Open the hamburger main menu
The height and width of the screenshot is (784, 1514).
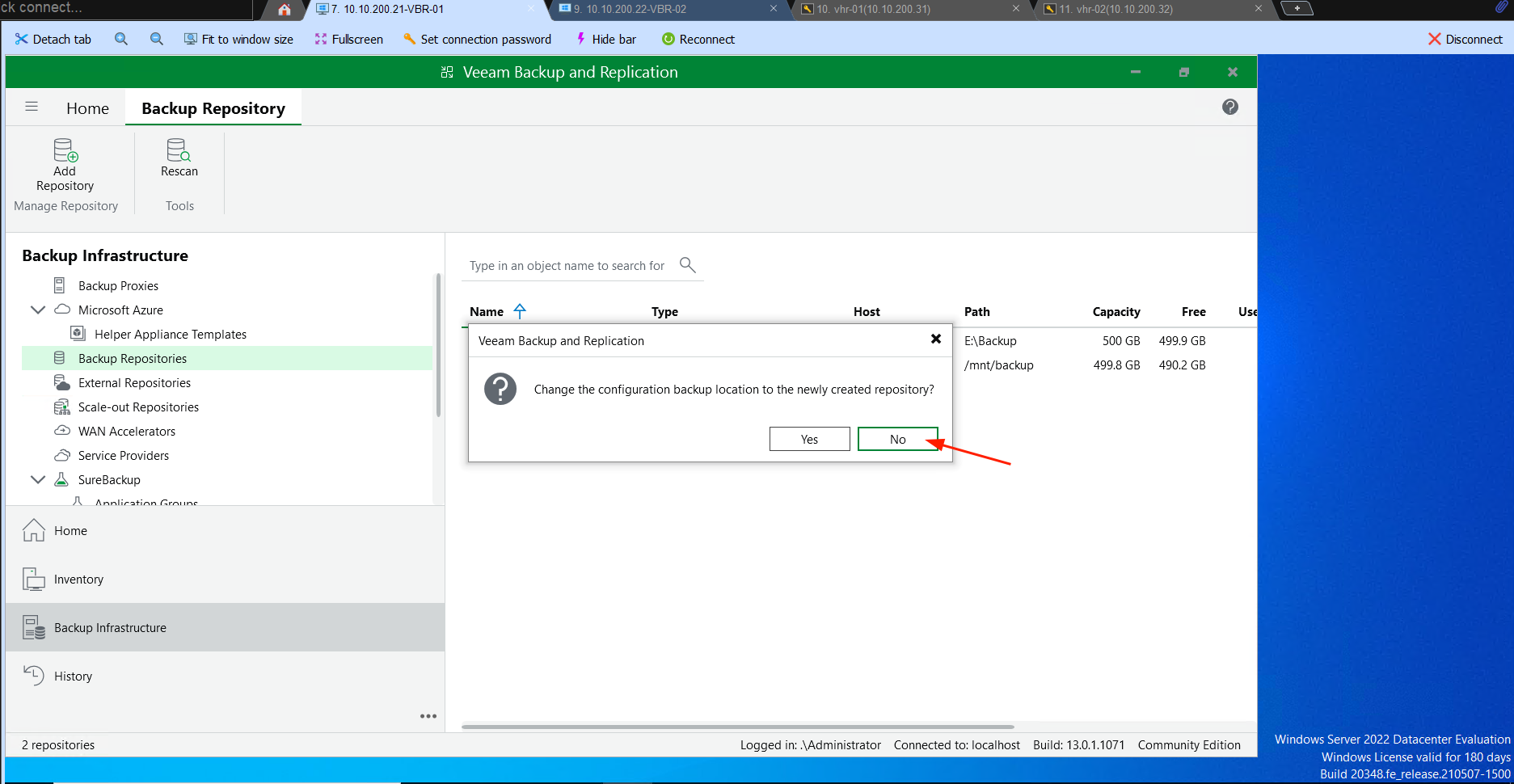[32, 107]
